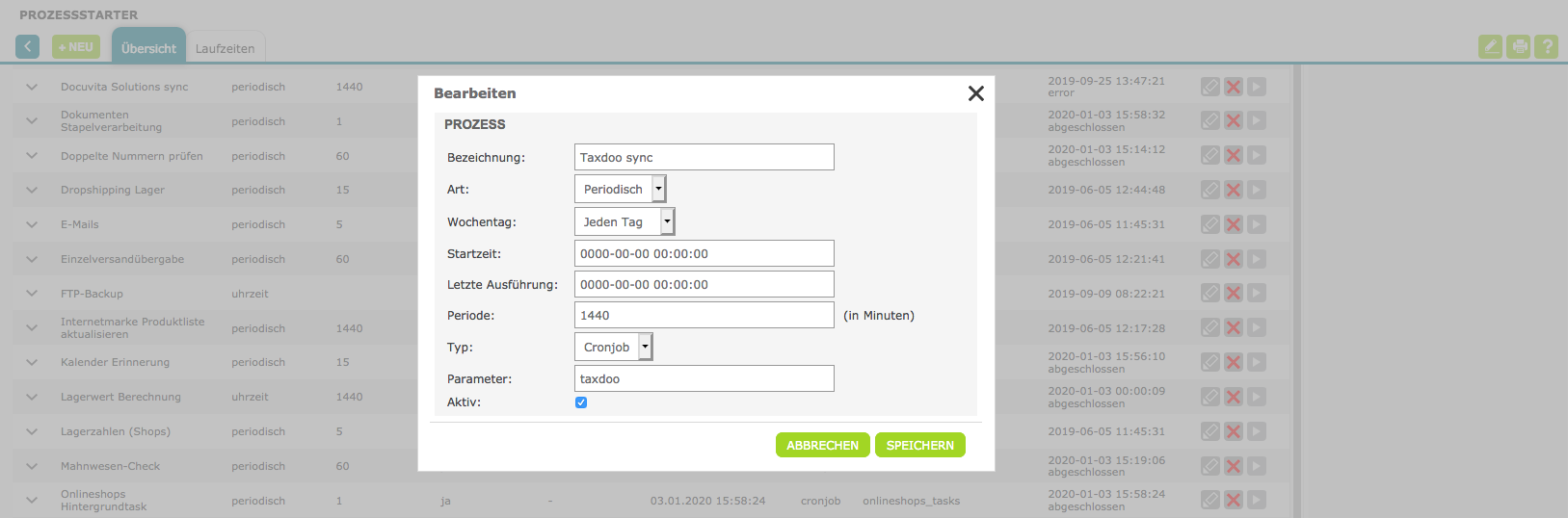Close the Bearbeiten dialog
1568x518 pixels.
(975, 93)
